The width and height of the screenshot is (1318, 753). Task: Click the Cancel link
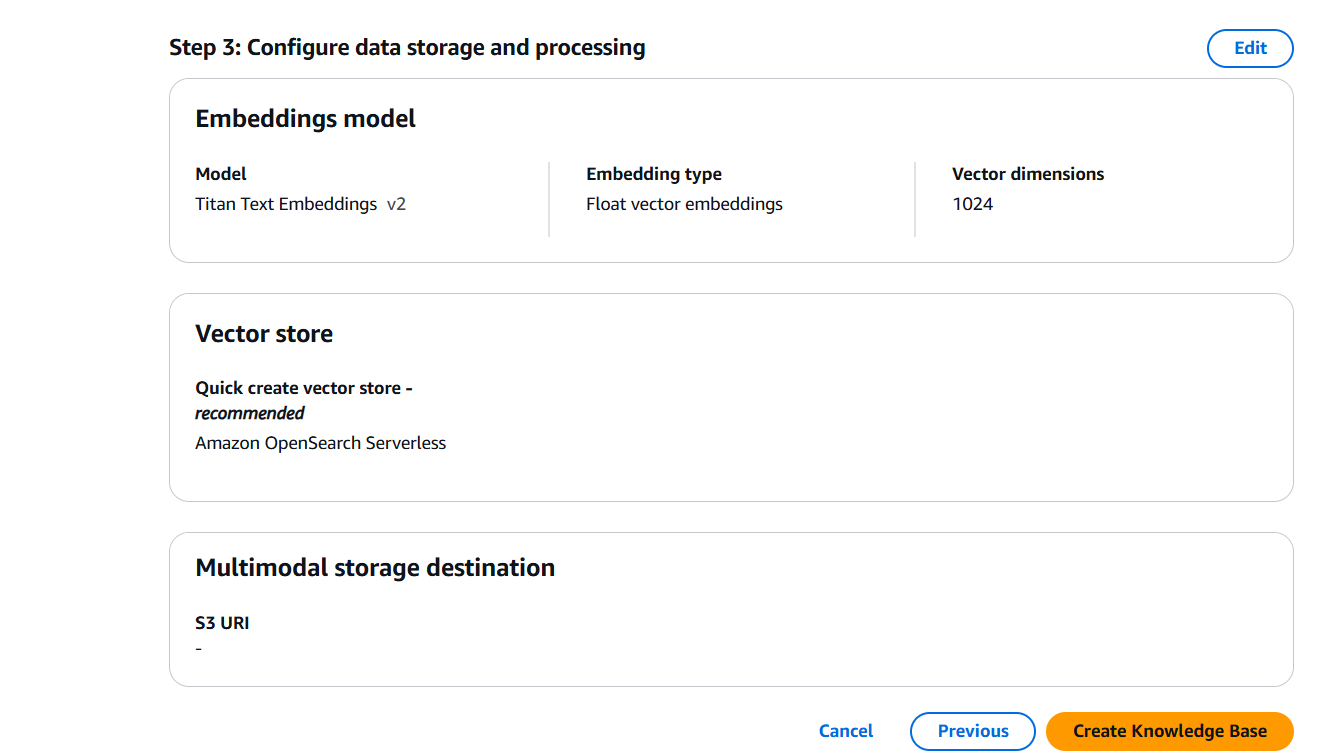[845, 731]
